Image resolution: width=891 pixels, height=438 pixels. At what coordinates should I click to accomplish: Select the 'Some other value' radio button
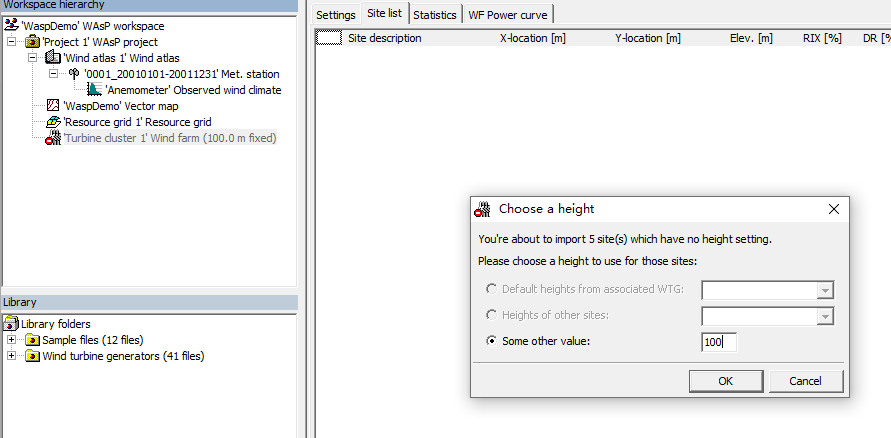tap(491, 341)
